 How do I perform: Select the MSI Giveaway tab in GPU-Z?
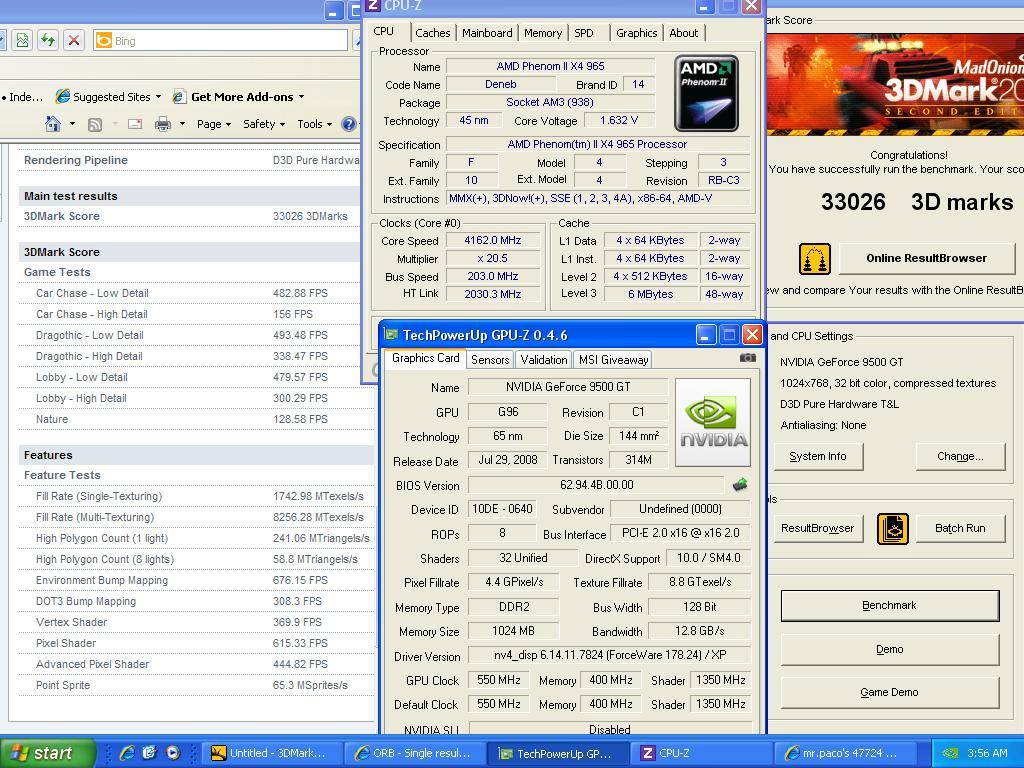point(613,360)
